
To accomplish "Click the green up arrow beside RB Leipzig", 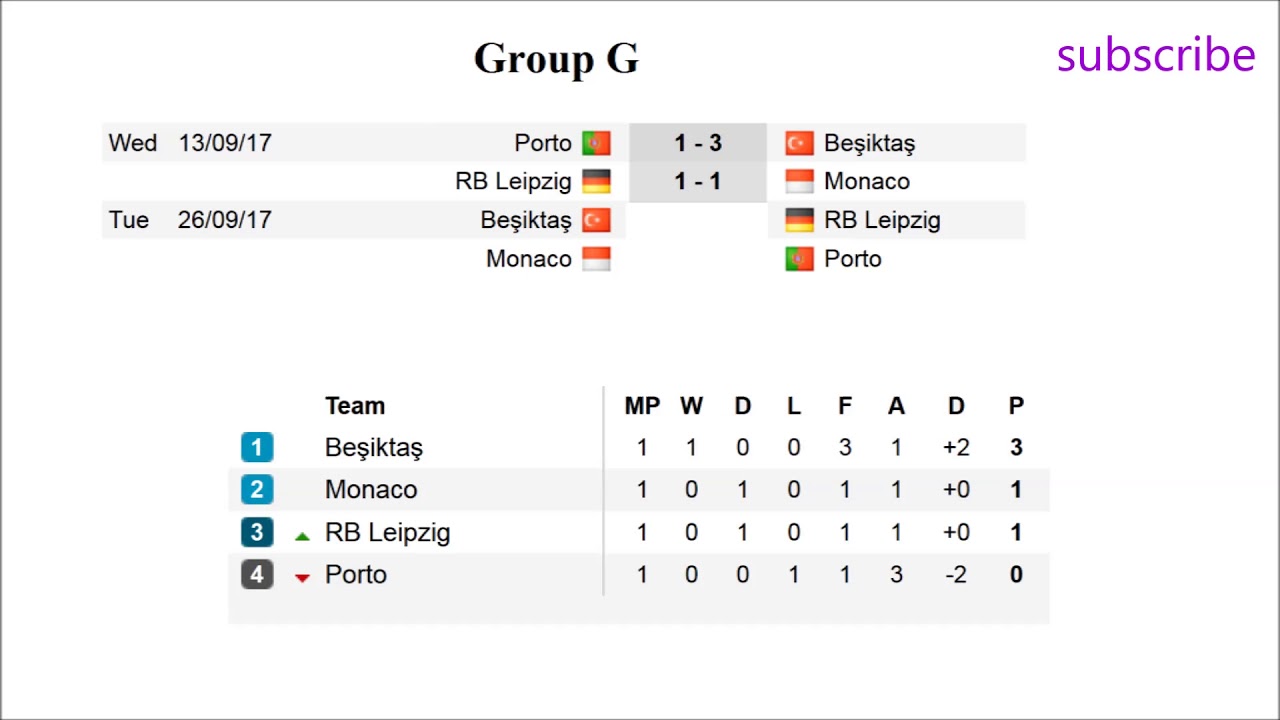I will click(302, 536).
